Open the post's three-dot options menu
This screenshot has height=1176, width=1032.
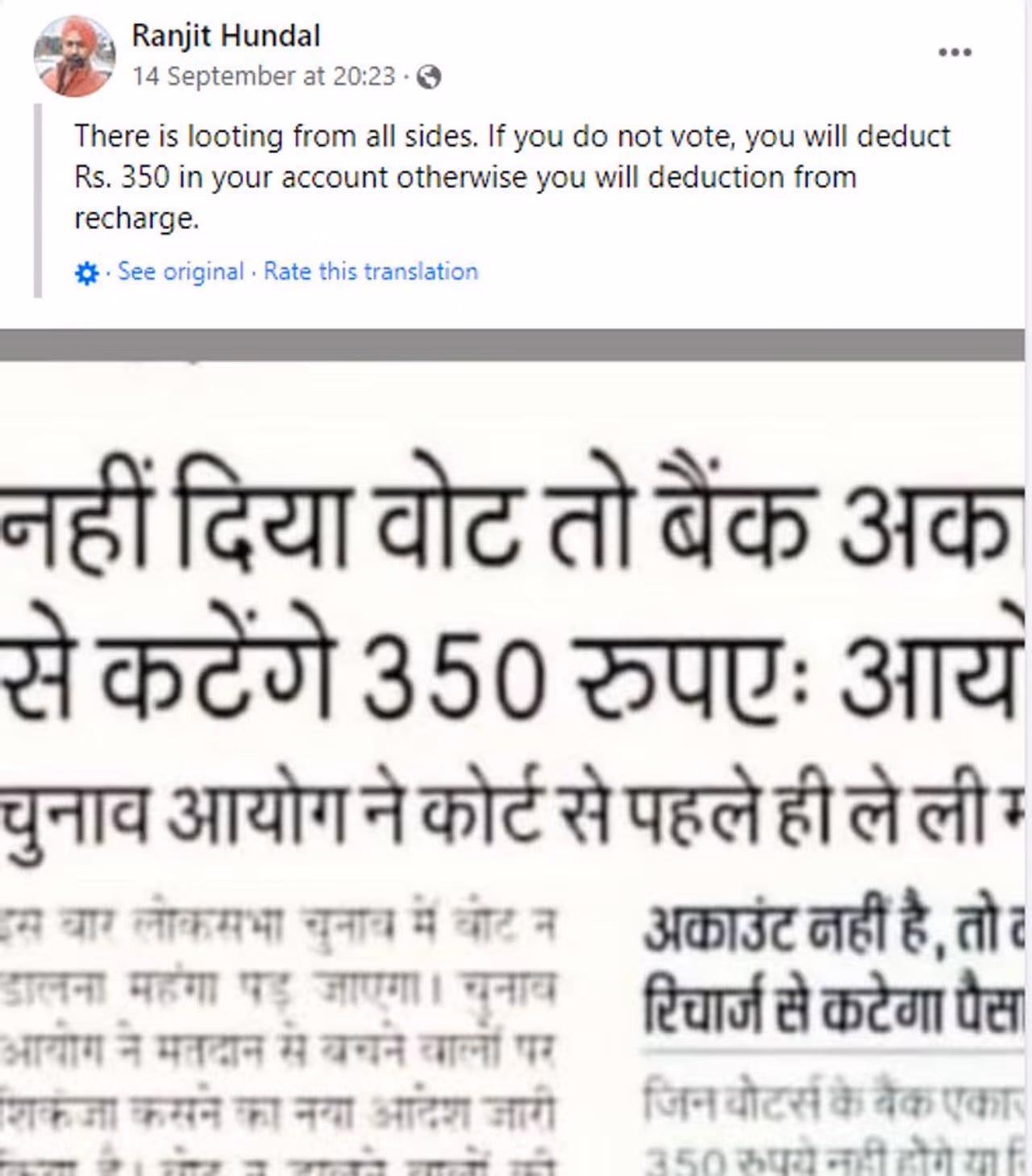click(955, 52)
